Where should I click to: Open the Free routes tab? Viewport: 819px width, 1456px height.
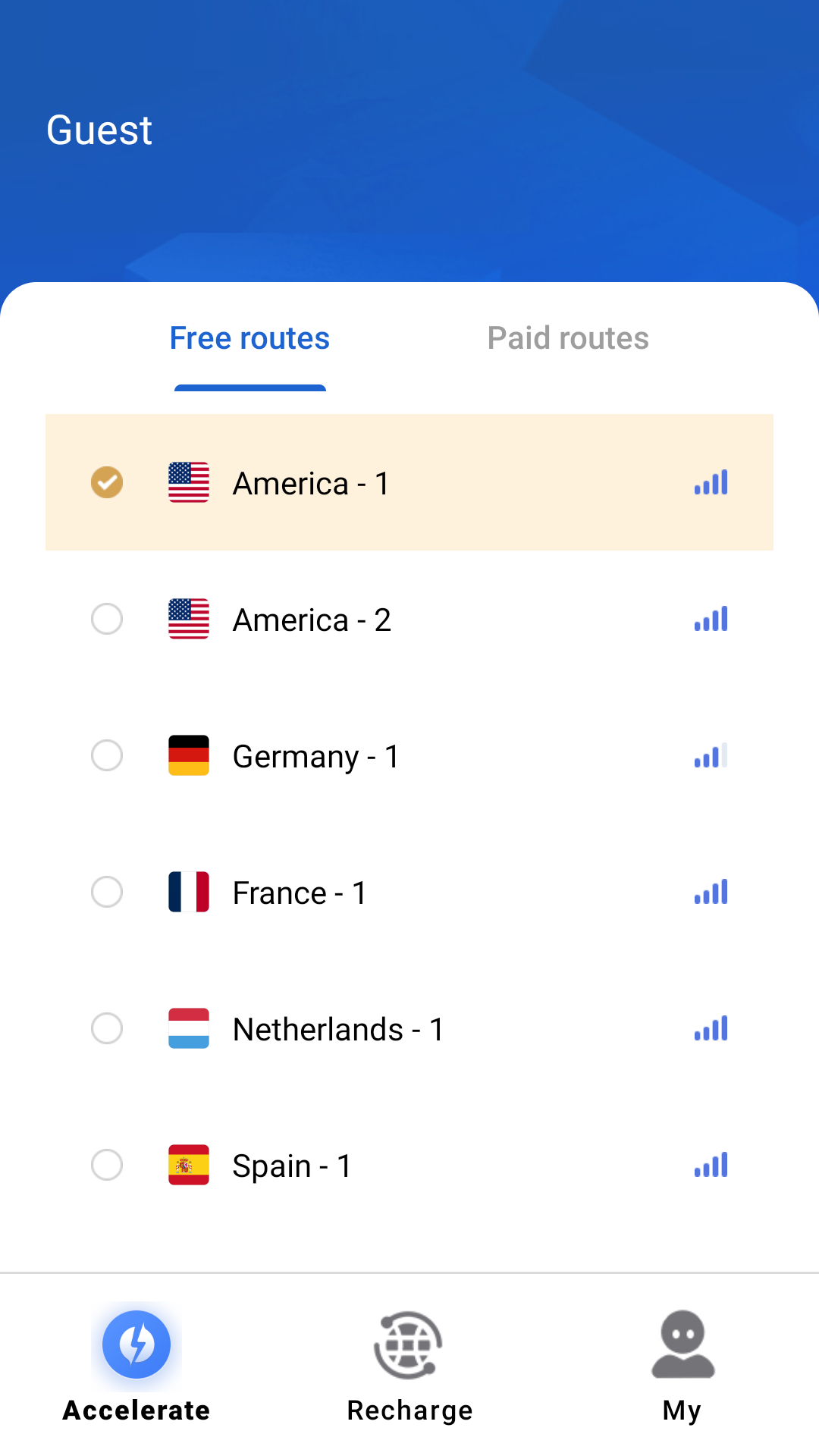point(249,338)
